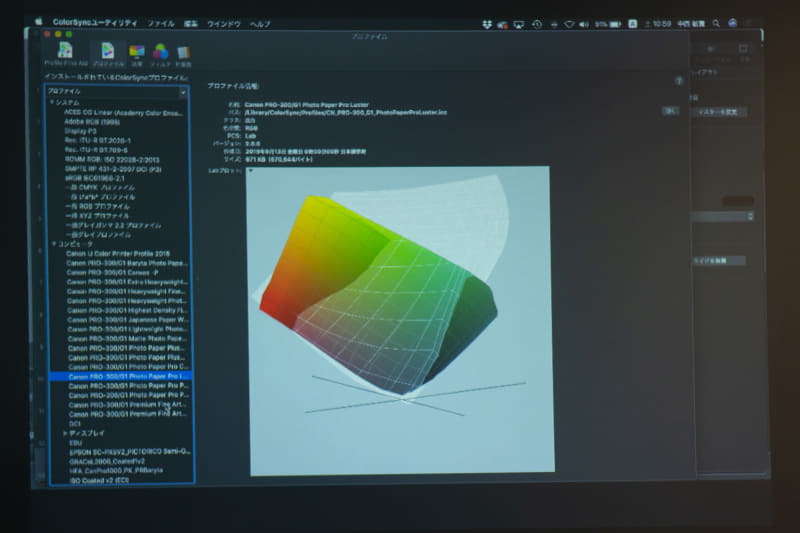Click the lower gray button in background window
800x533 pixels.
tap(718, 261)
